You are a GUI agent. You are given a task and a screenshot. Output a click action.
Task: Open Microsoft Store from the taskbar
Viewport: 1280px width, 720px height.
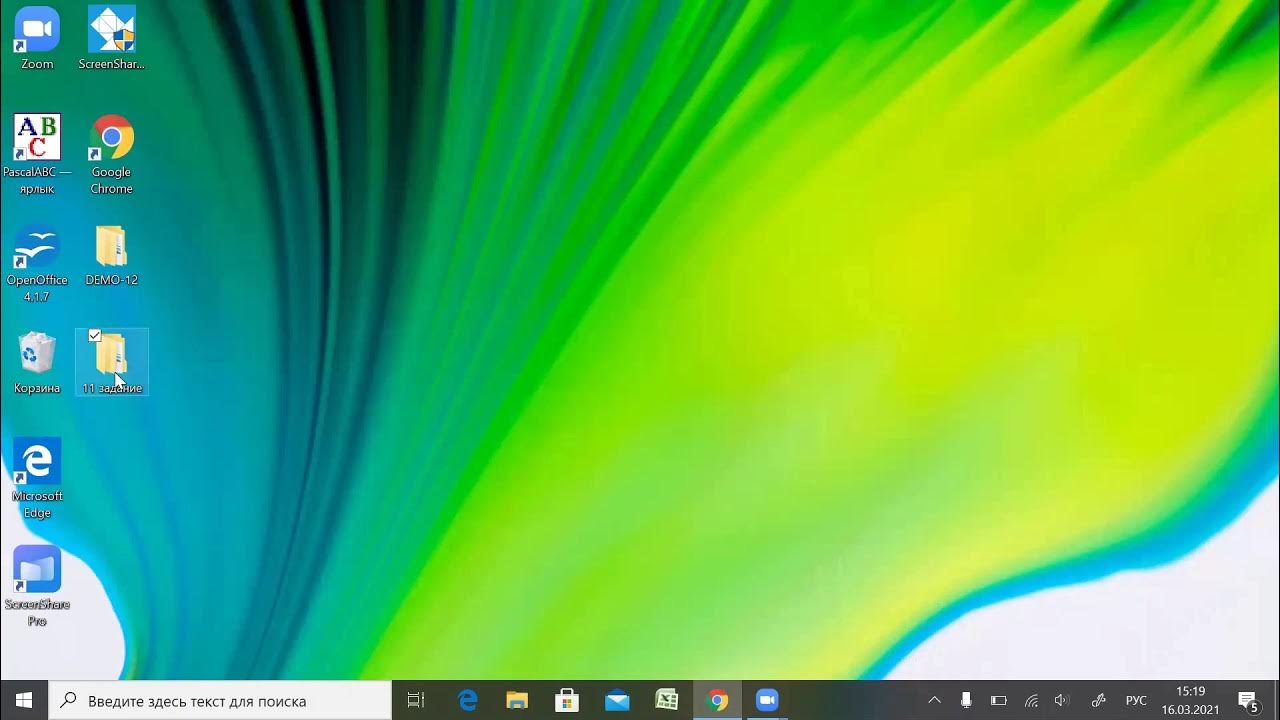click(567, 701)
